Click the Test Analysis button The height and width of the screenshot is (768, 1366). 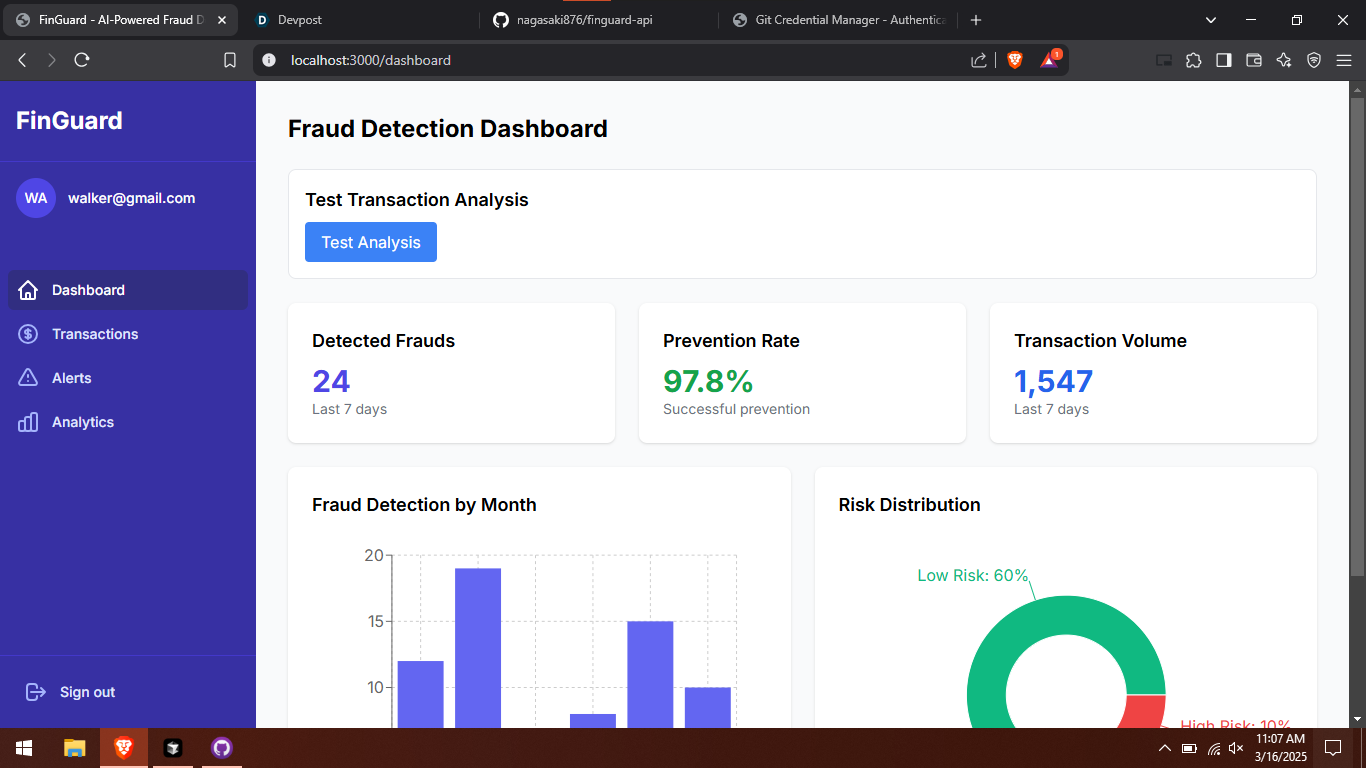click(x=371, y=242)
